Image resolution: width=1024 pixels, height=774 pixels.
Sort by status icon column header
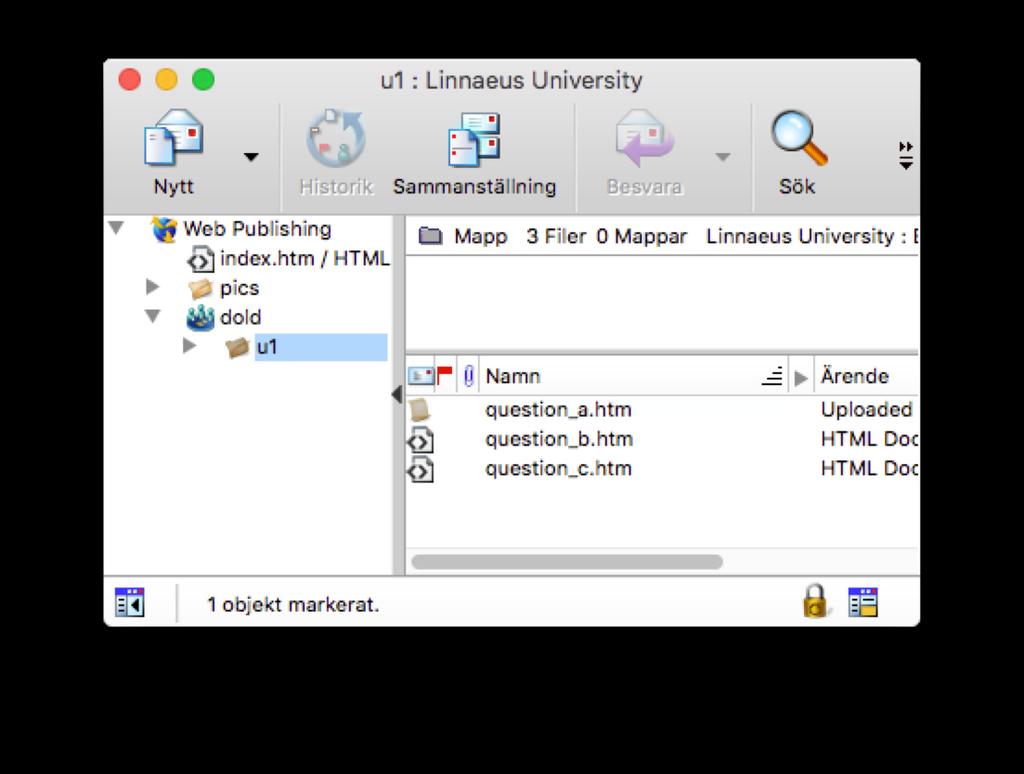click(421, 376)
